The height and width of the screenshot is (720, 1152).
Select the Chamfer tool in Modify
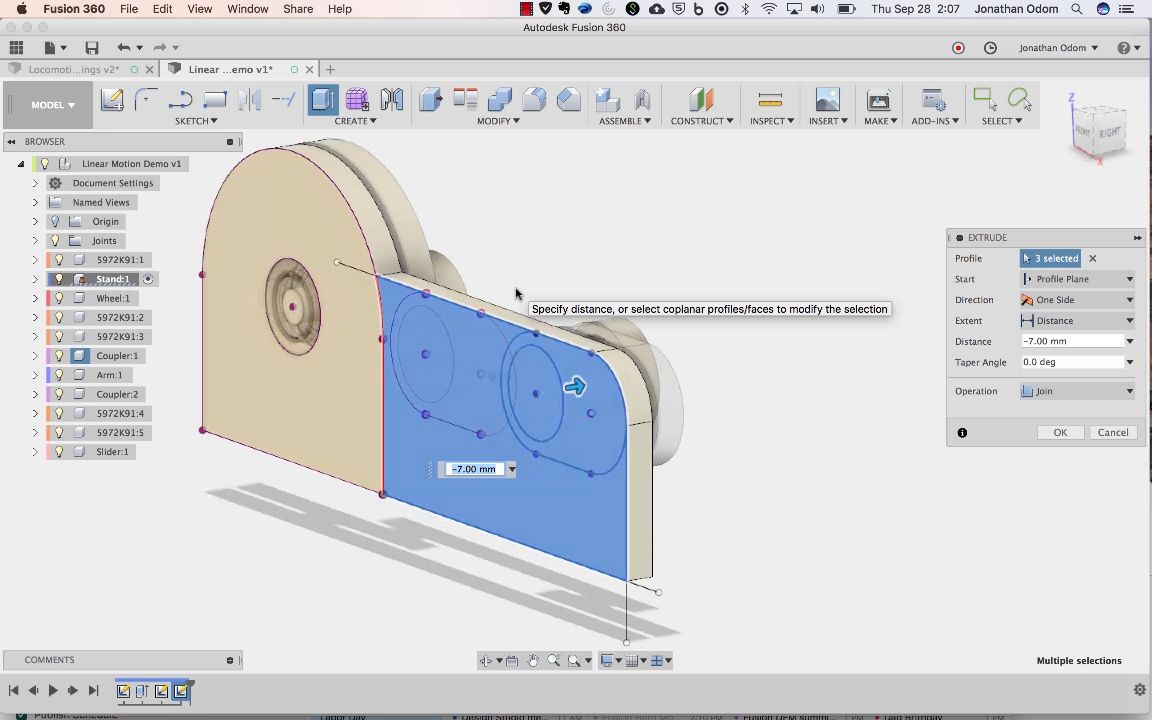point(569,99)
